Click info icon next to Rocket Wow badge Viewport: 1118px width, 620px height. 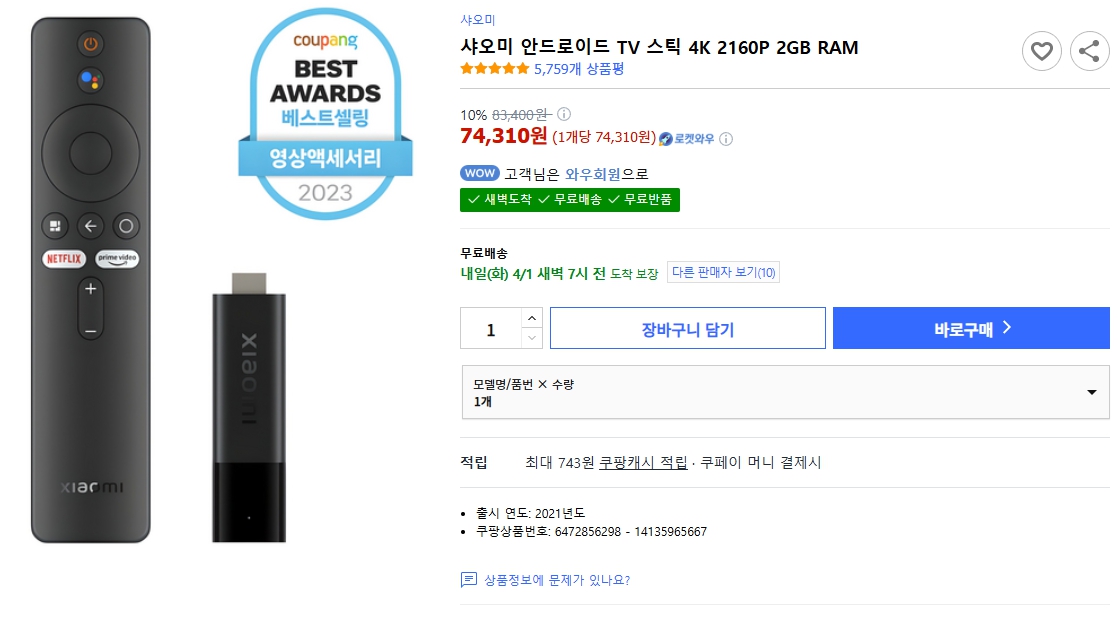click(x=726, y=139)
